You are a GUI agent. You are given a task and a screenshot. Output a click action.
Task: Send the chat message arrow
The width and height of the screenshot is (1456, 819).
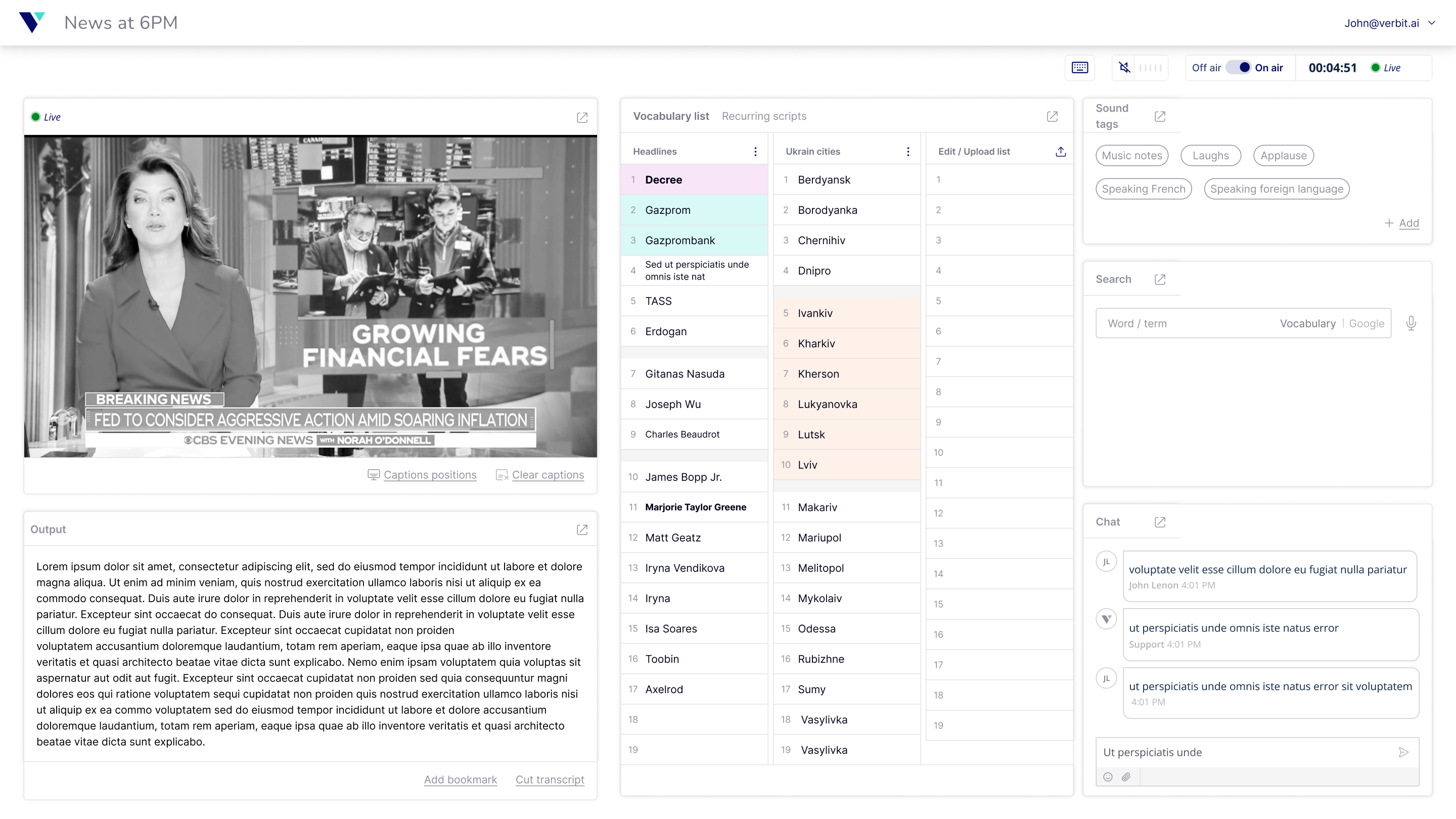click(x=1403, y=752)
